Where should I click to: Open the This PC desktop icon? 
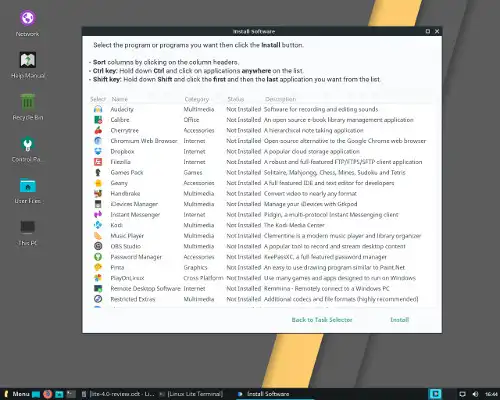tap(28, 227)
